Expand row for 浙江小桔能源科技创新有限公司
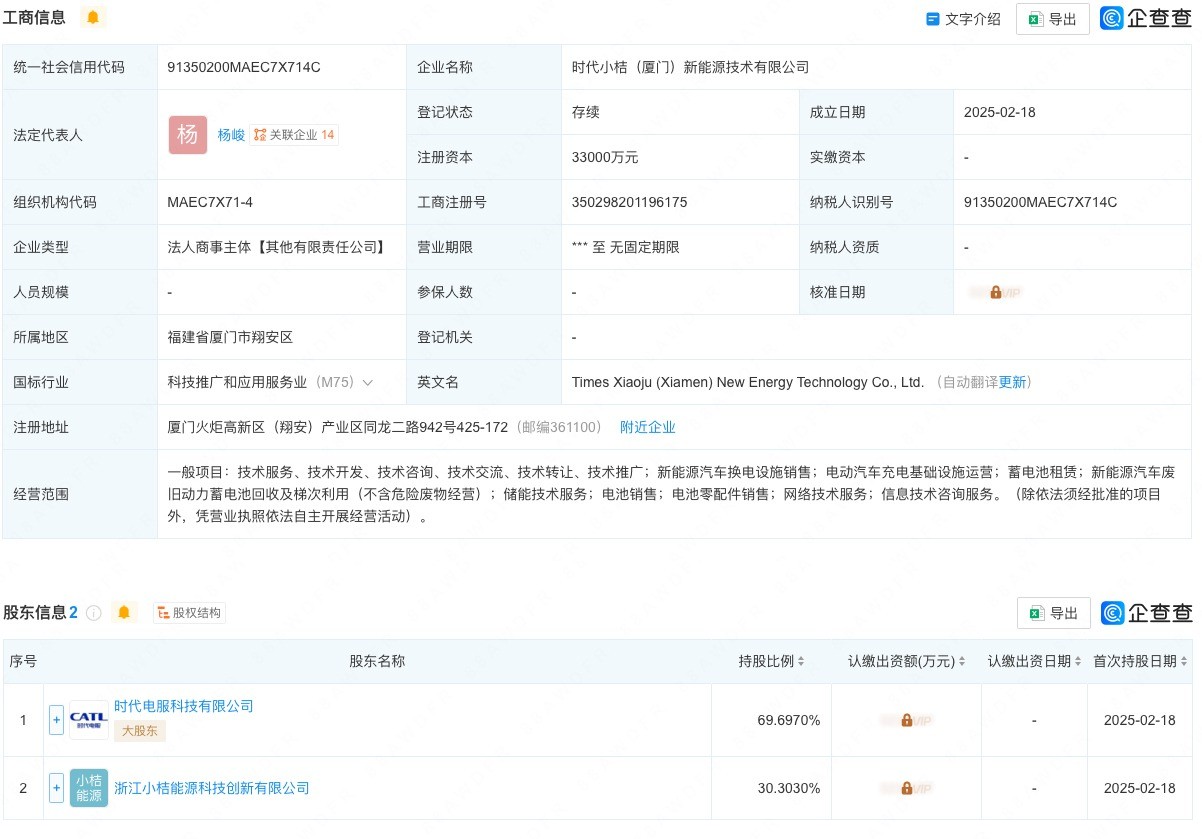This screenshot has height=839, width=1202. tap(56, 788)
